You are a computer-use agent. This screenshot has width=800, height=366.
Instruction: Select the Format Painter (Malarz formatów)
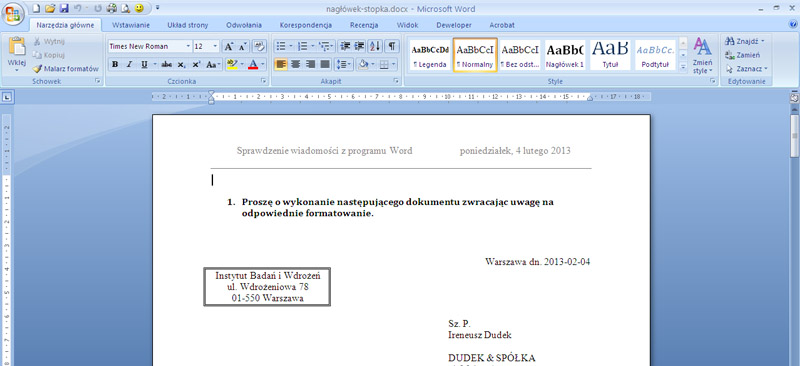coord(66,68)
